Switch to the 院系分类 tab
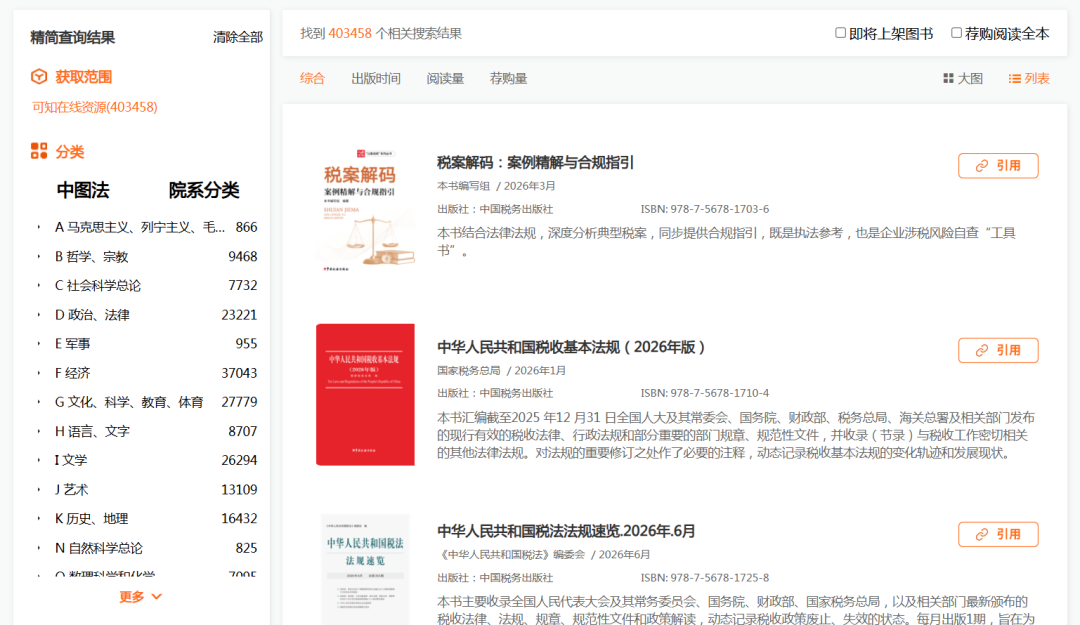 [204, 190]
